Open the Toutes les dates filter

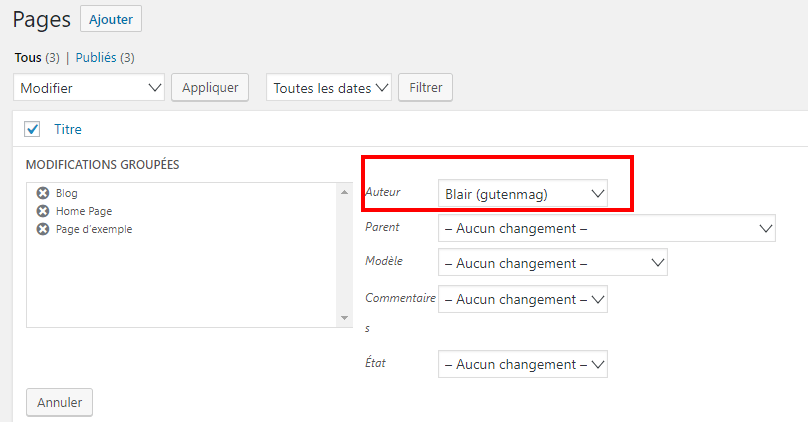pyautogui.click(x=329, y=88)
